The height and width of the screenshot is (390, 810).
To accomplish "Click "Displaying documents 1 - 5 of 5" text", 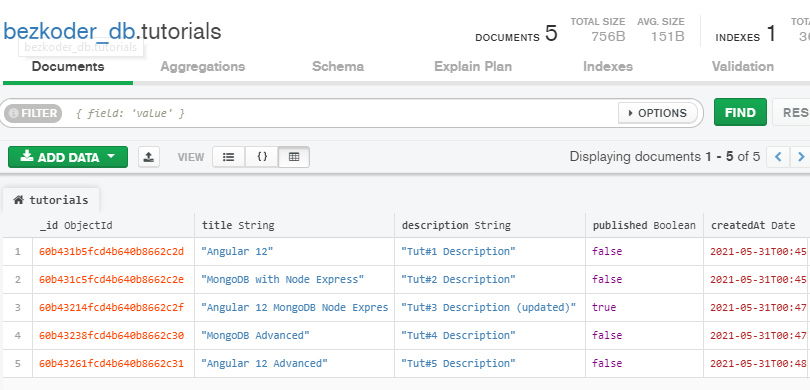I will [664, 157].
